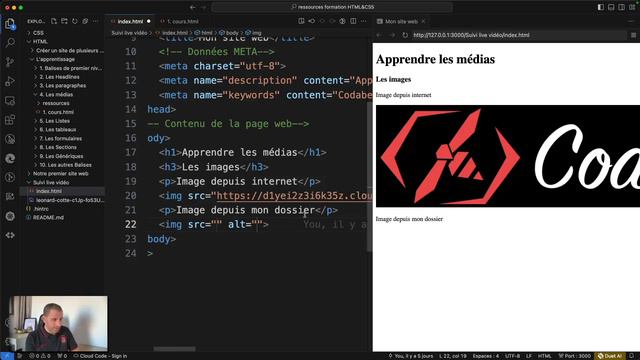Switch to the index.html editor tab
The height and width of the screenshot is (360, 640).
130,21
